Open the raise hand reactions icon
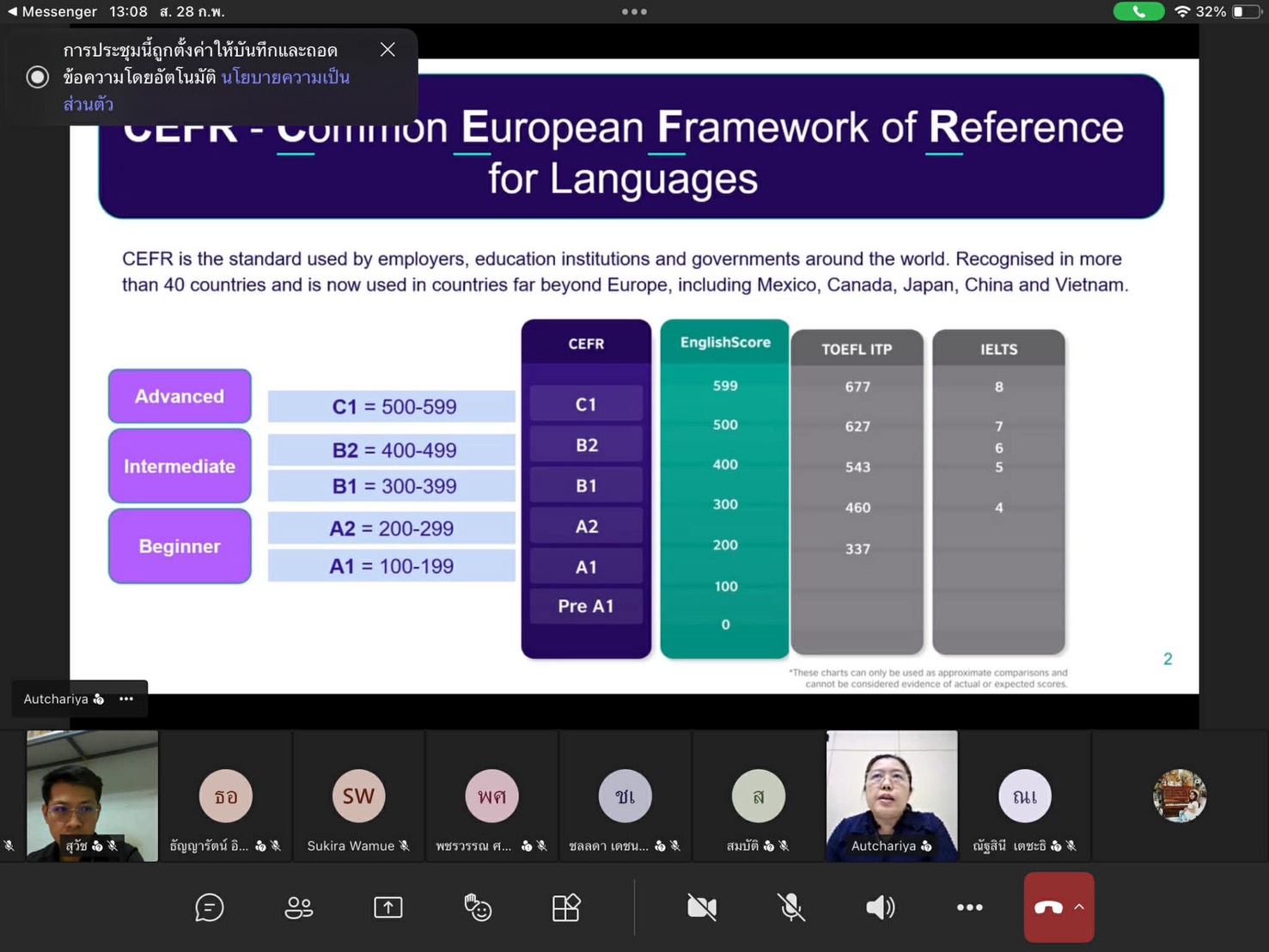The width and height of the screenshot is (1269, 952). pyautogui.click(x=477, y=907)
